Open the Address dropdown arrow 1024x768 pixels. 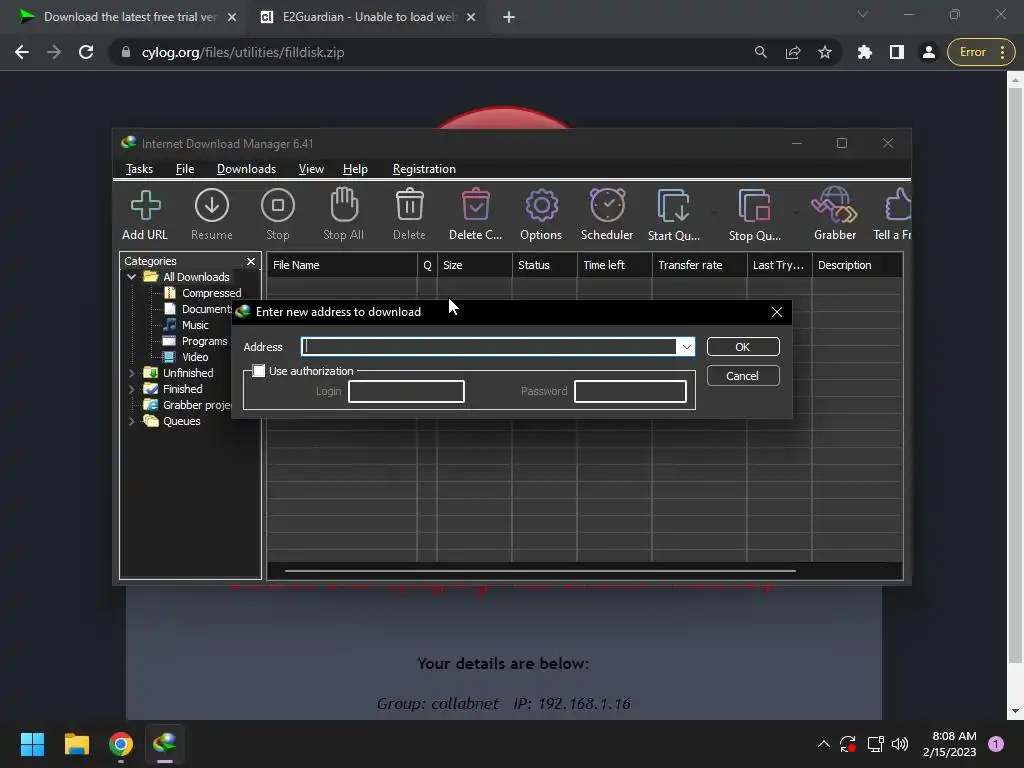point(686,347)
